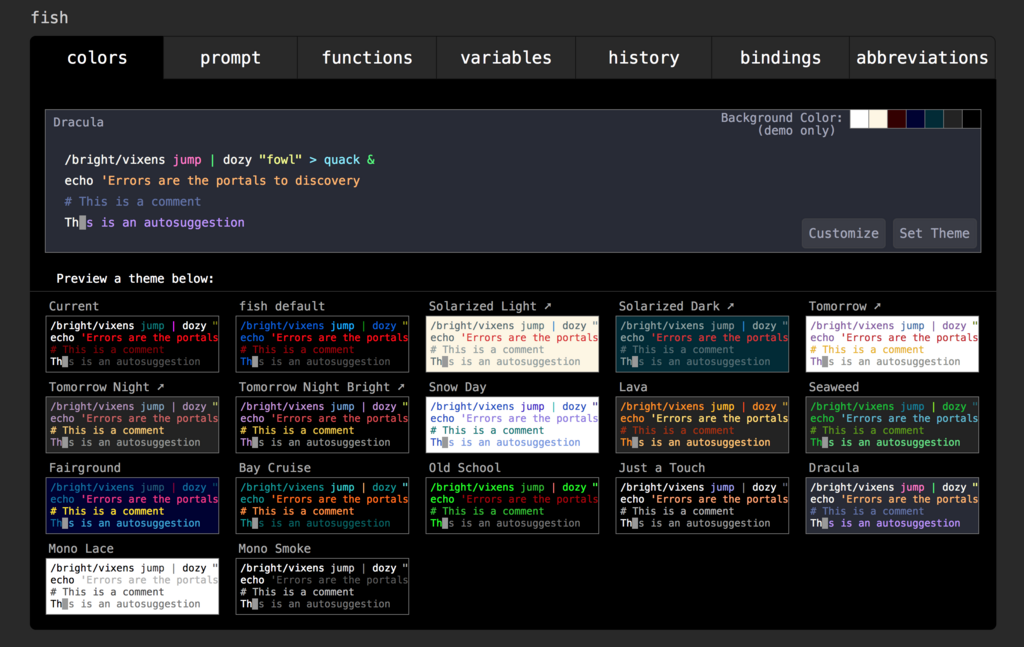Pick the Old School theme thumbnail

512,505
